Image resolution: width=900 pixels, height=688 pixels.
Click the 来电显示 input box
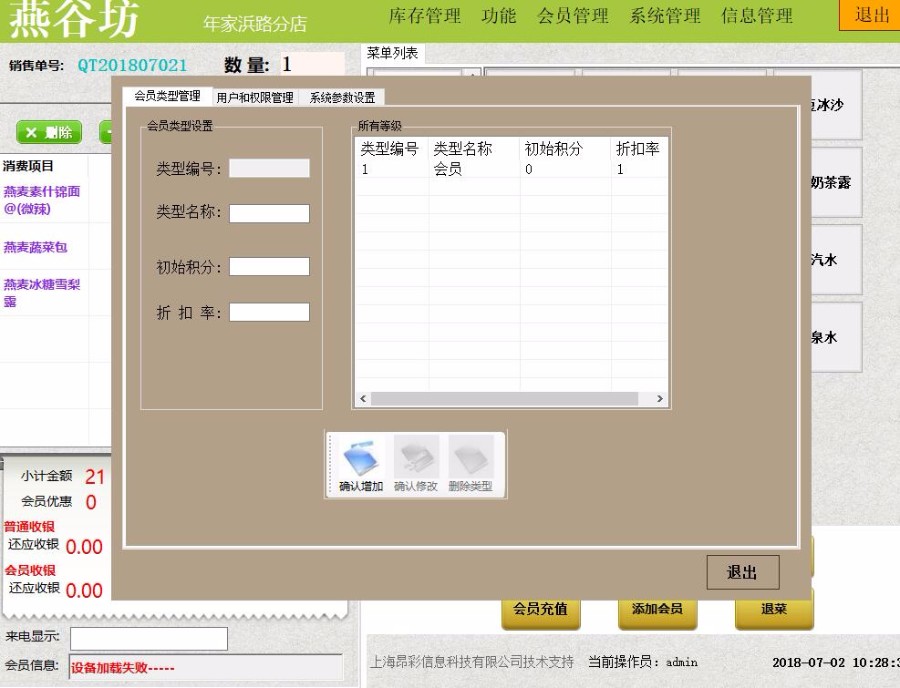149,639
